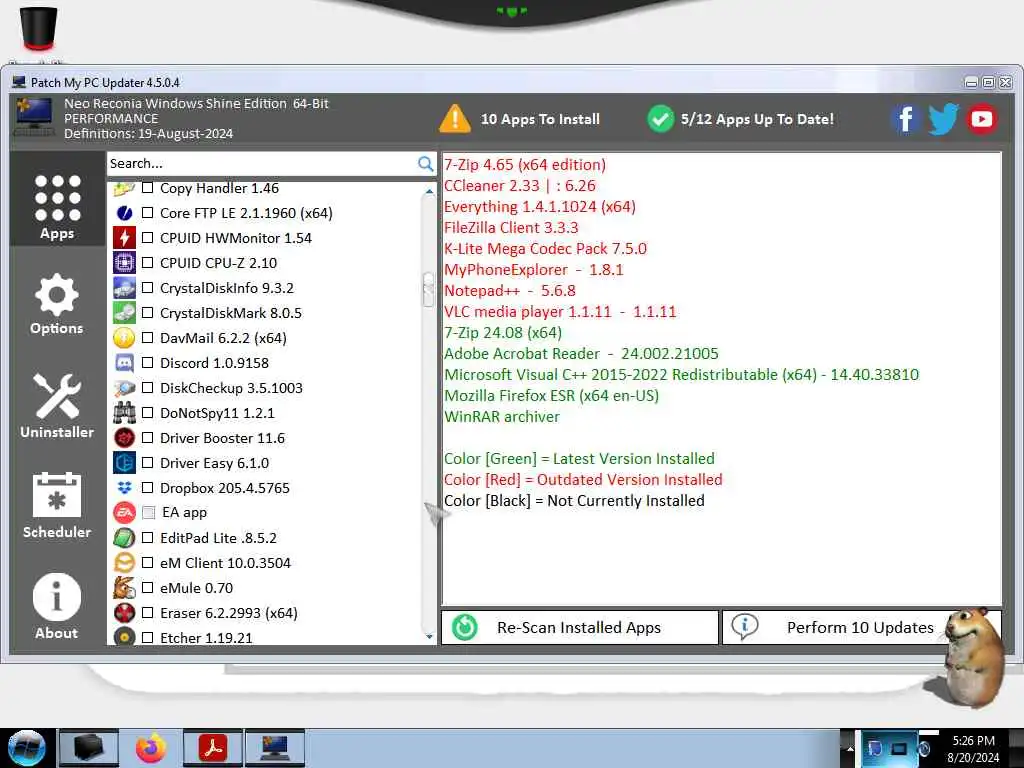Select the outdated 7-Zip 4.65 entry
The height and width of the screenshot is (768, 1024).
pyautogui.click(x=525, y=165)
